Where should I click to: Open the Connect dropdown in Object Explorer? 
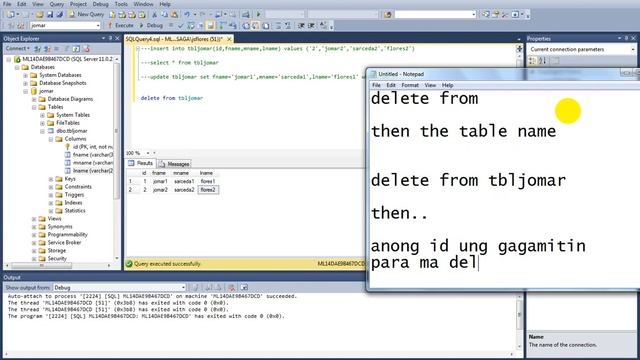(17, 49)
